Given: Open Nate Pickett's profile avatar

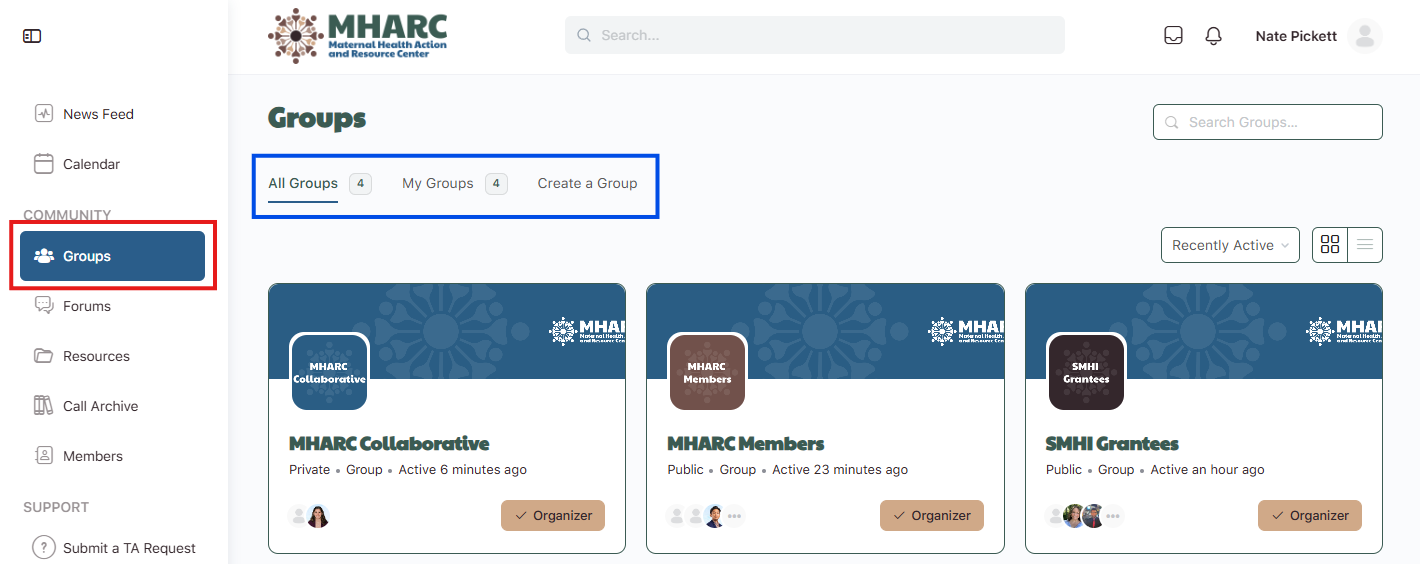Looking at the screenshot, I should click(x=1364, y=36).
